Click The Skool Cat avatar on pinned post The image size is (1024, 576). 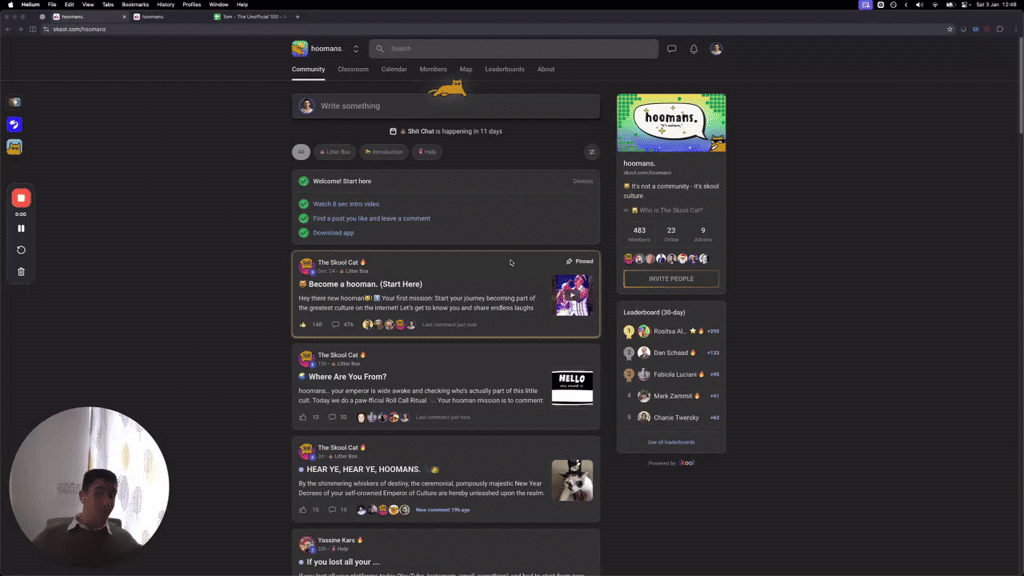[306, 265]
